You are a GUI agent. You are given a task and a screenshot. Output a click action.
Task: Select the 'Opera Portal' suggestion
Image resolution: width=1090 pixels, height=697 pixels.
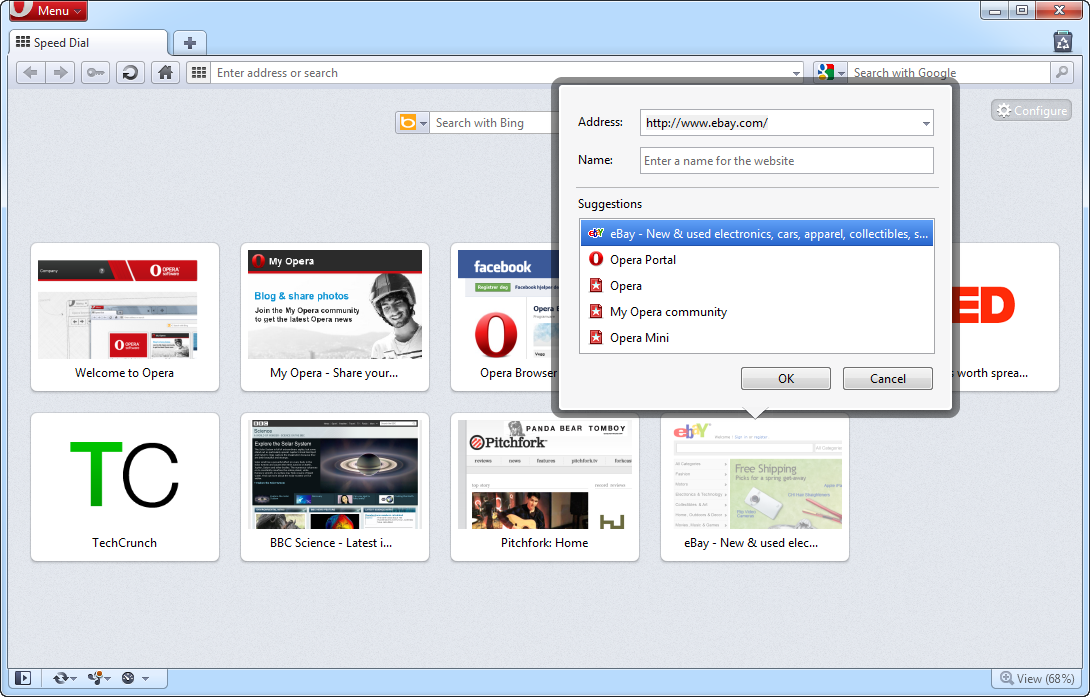pos(756,260)
